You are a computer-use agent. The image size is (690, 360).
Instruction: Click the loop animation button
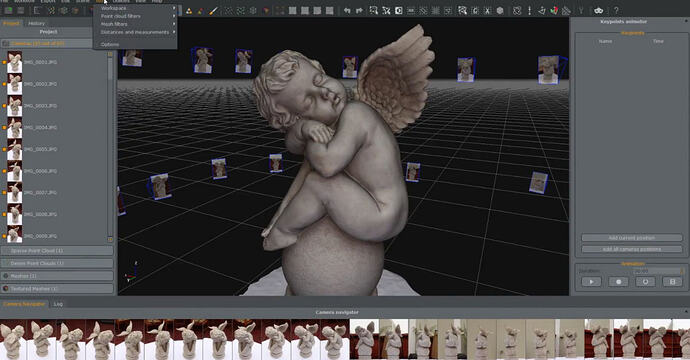click(645, 282)
